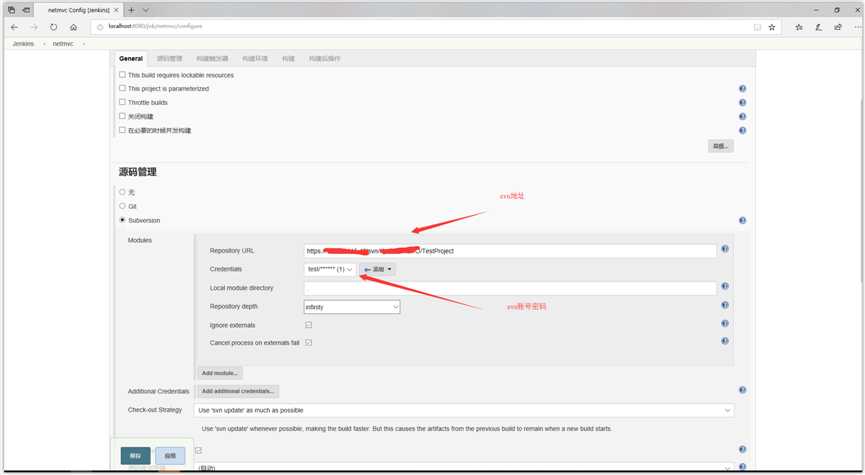
Task: Toggle the 在必要的时候并发构建 checkbox
Action: click(122, 130)
